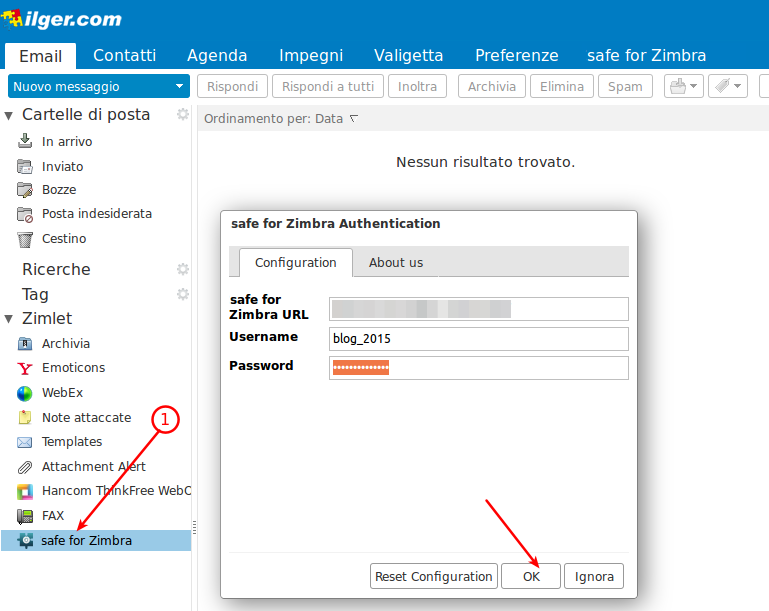This screenshot has width=769, height=611.
Task: Click the Reset Configuration button
Action: [x=434, y=576]
